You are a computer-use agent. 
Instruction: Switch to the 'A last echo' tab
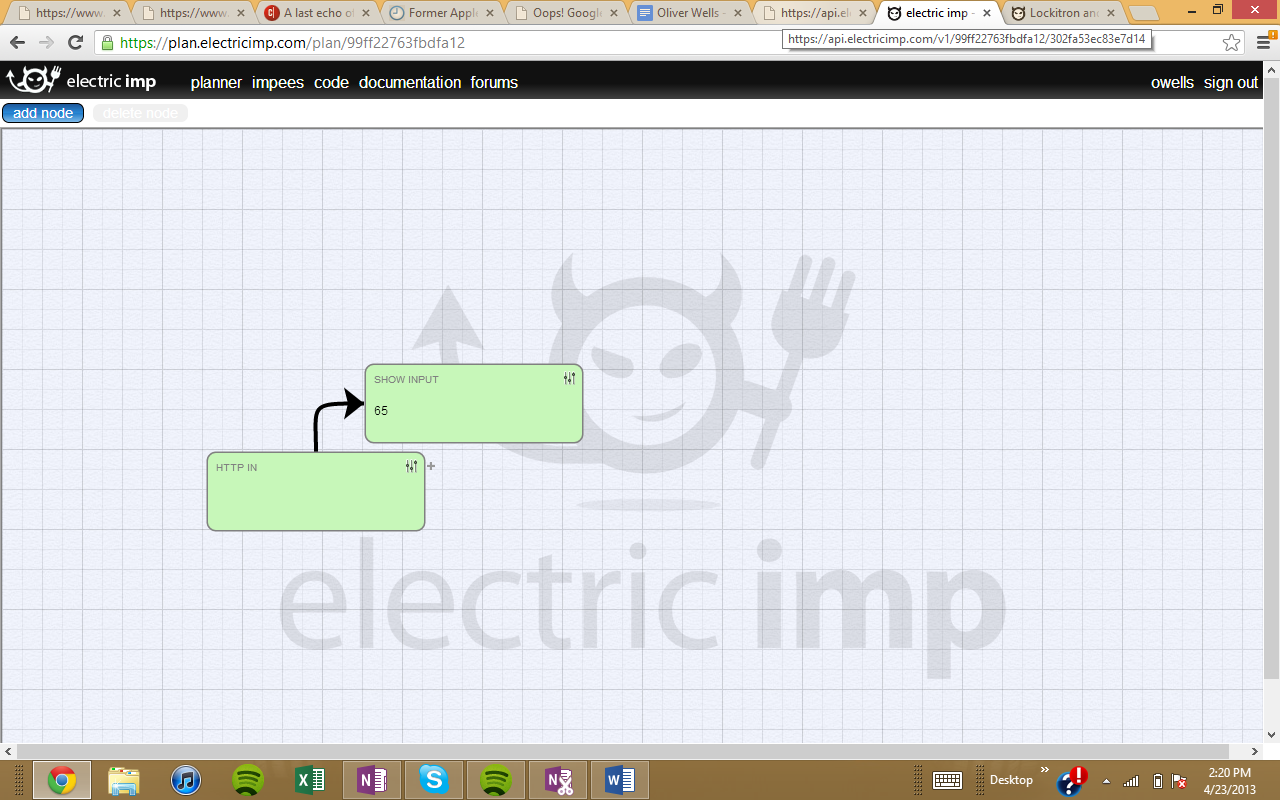pyautogui.click(x=318, y=13)
